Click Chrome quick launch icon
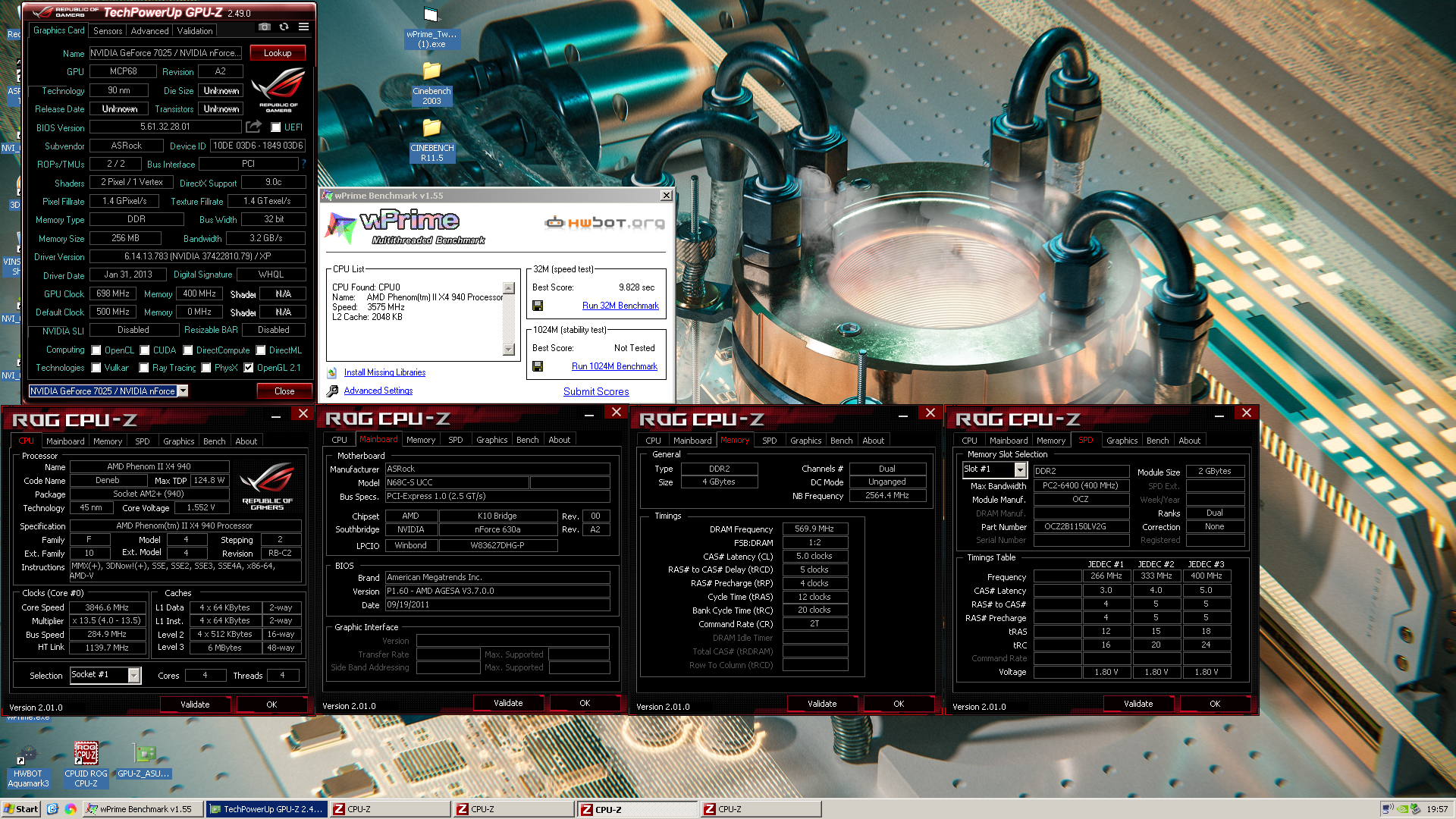This screenshot has height=819, width=1456. pyautogui.click(x=71, y=809)
